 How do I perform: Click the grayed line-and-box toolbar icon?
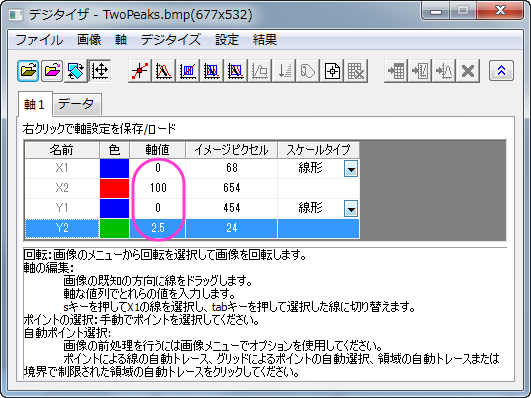tap(260, 71)
